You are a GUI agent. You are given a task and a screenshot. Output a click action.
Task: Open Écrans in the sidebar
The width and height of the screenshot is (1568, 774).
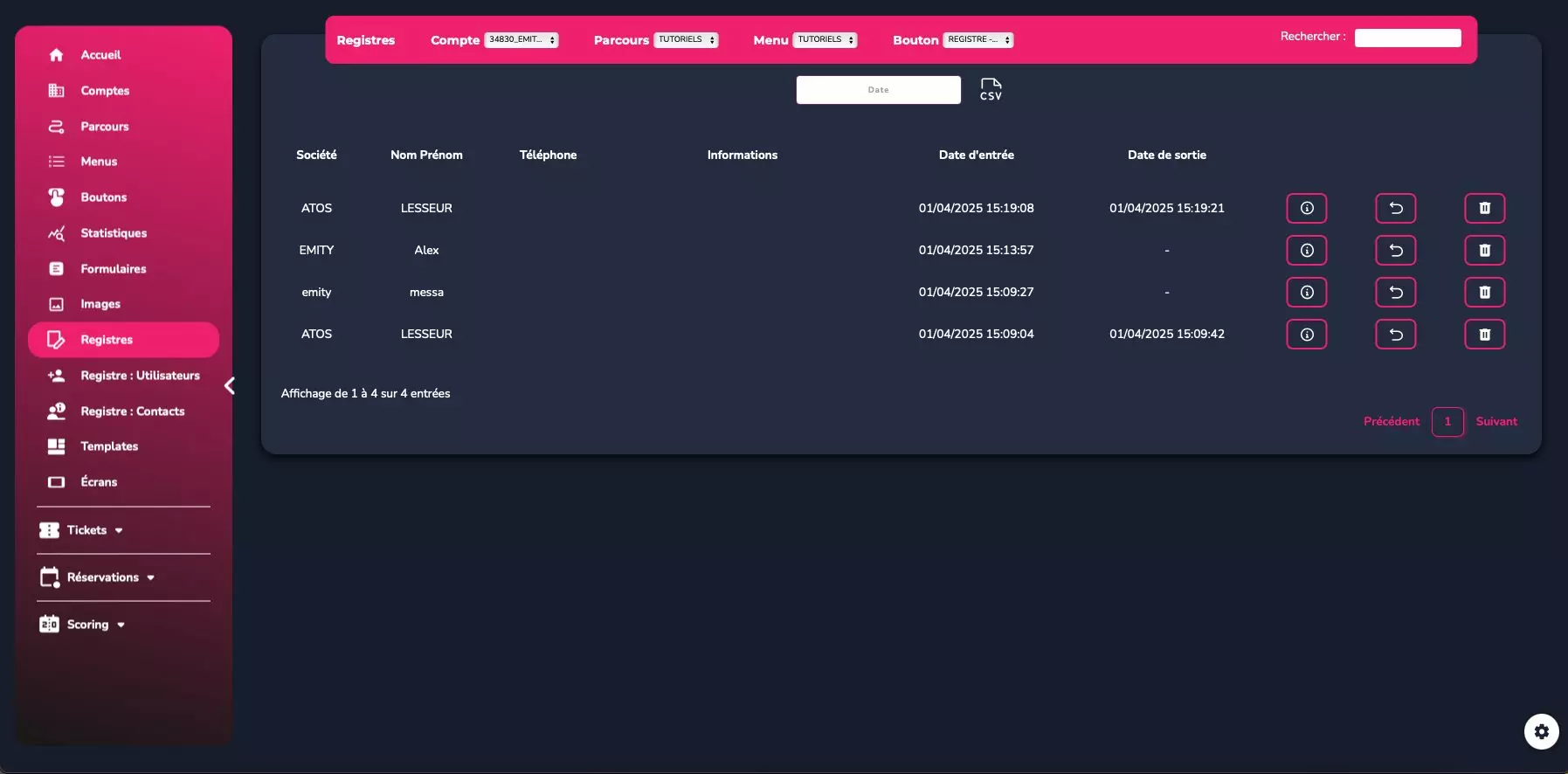[99, 482]
